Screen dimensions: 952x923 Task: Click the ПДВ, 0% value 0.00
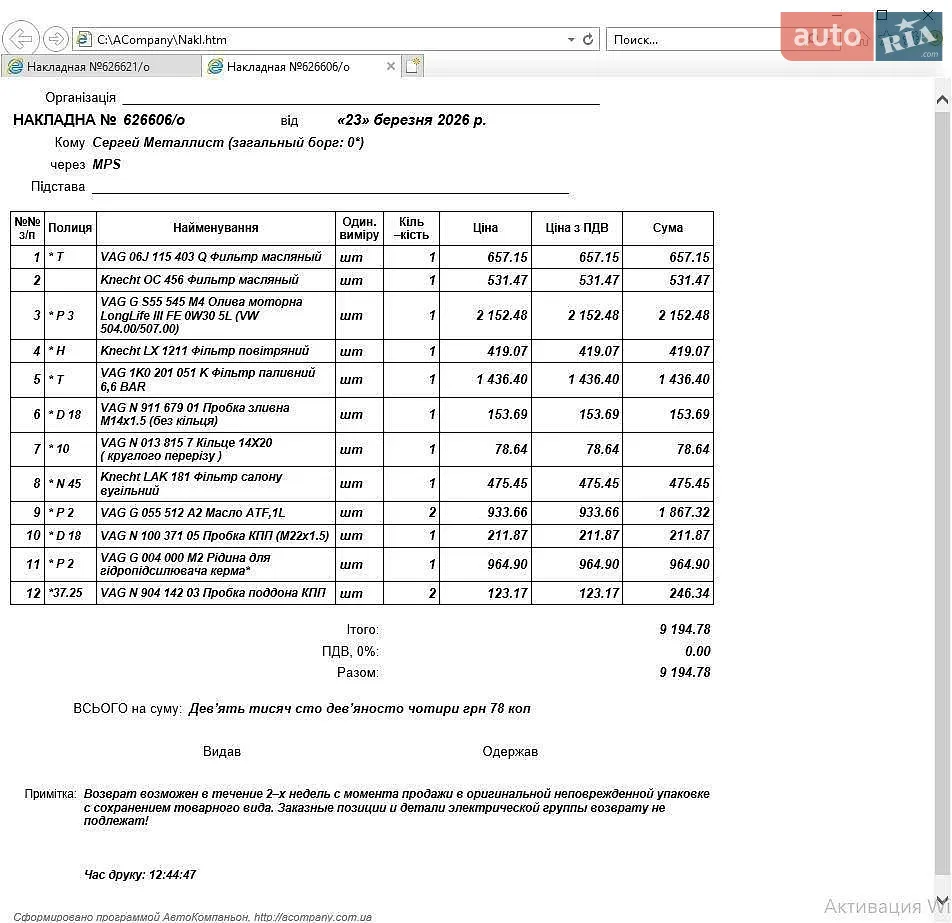698,651
